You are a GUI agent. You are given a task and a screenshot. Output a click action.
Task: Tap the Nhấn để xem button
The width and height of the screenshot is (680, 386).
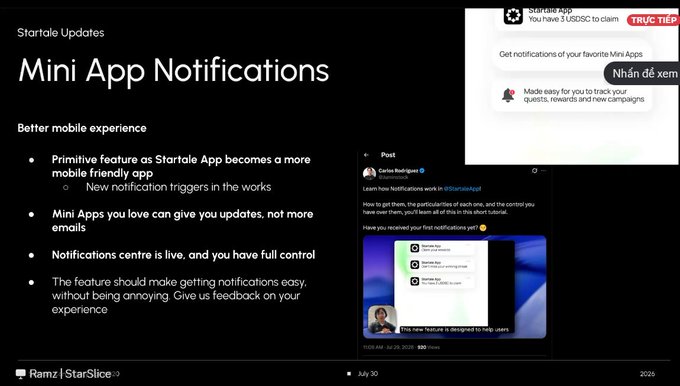point(642,73)
